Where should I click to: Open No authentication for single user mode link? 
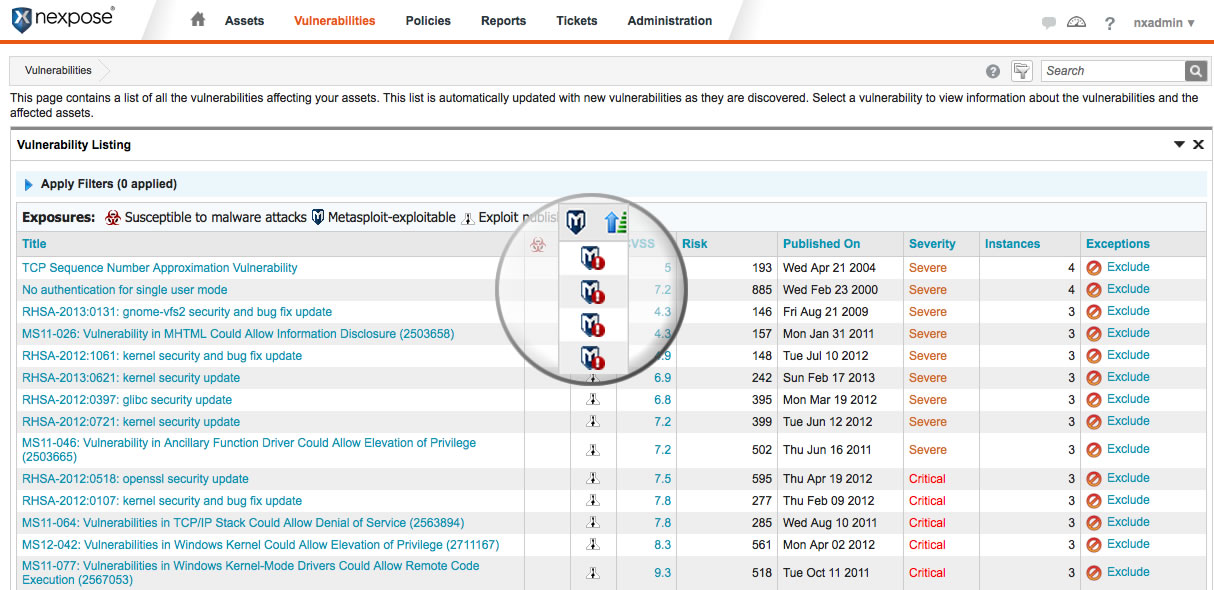pyautogui.click(x=125, y=290)
